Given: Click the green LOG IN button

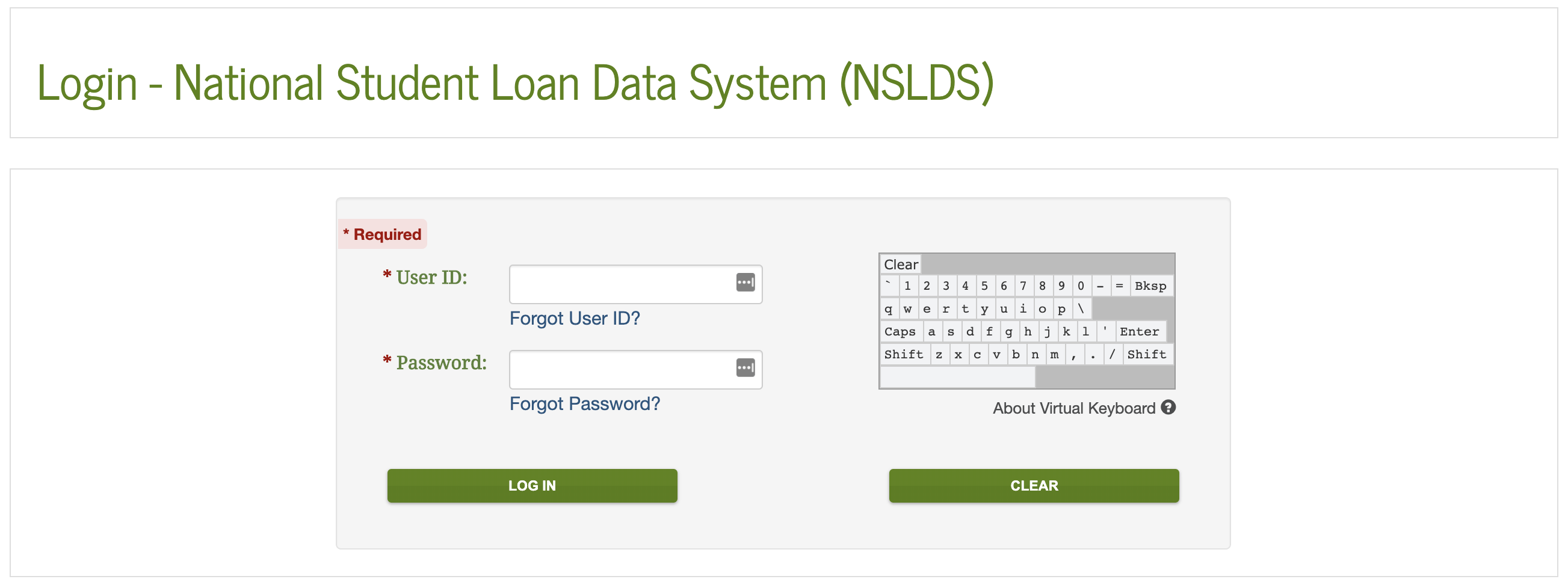Looking at the screenshot, I should (532, 486).
